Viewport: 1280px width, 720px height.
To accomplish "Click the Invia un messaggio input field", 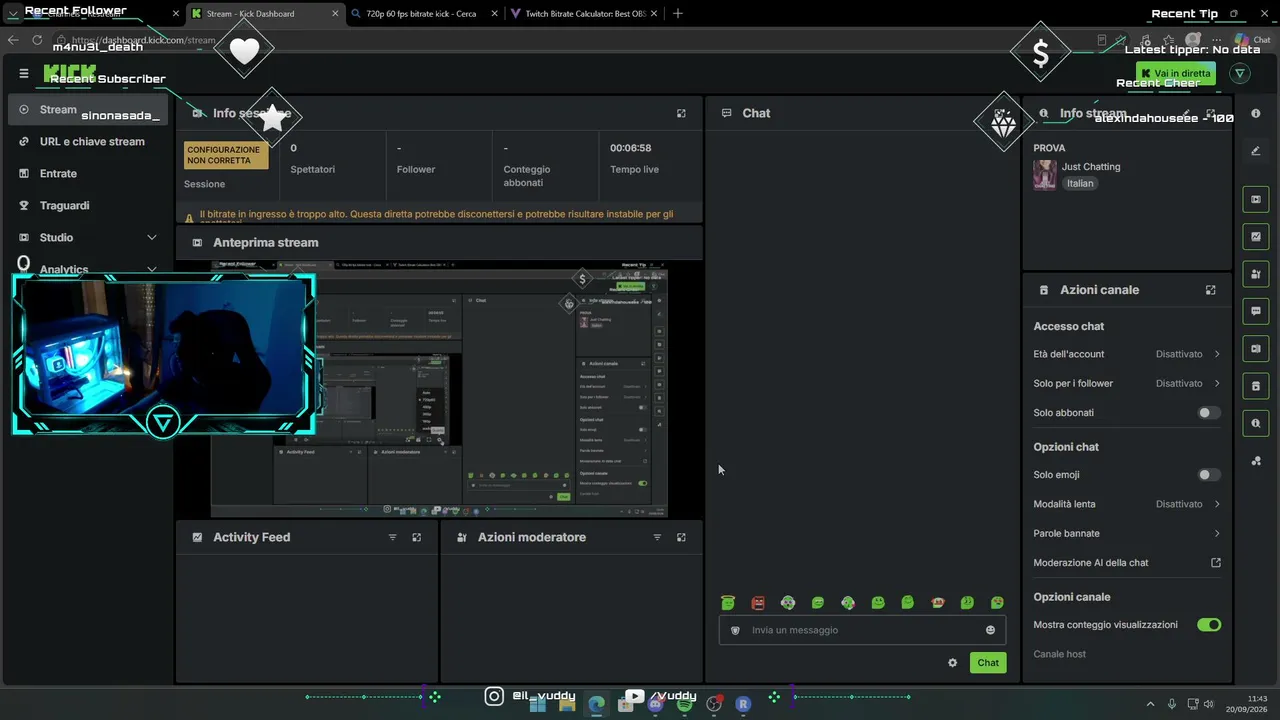I will click(x=848, y=630).
